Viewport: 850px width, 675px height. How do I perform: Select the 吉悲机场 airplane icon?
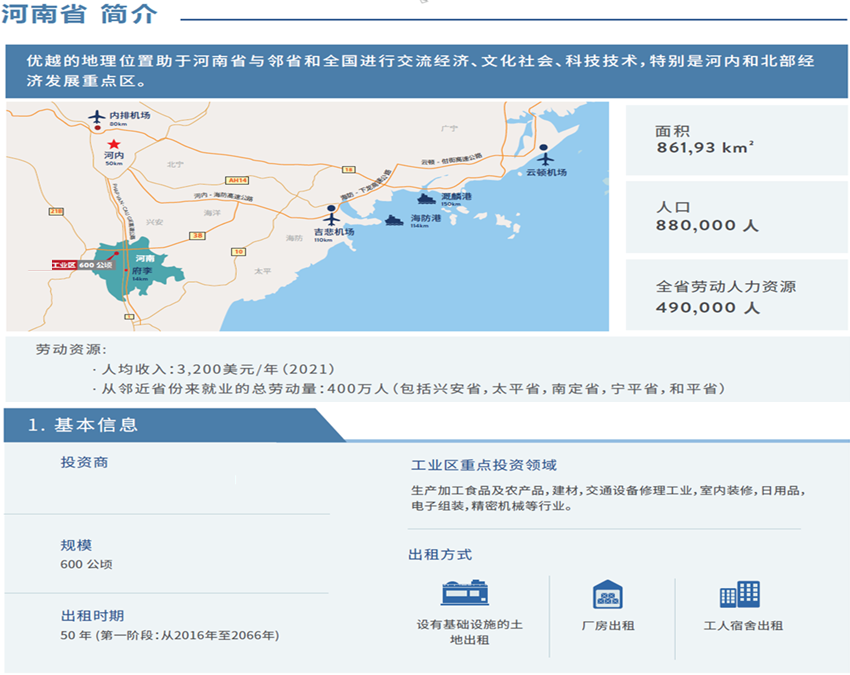coord(332,214)
